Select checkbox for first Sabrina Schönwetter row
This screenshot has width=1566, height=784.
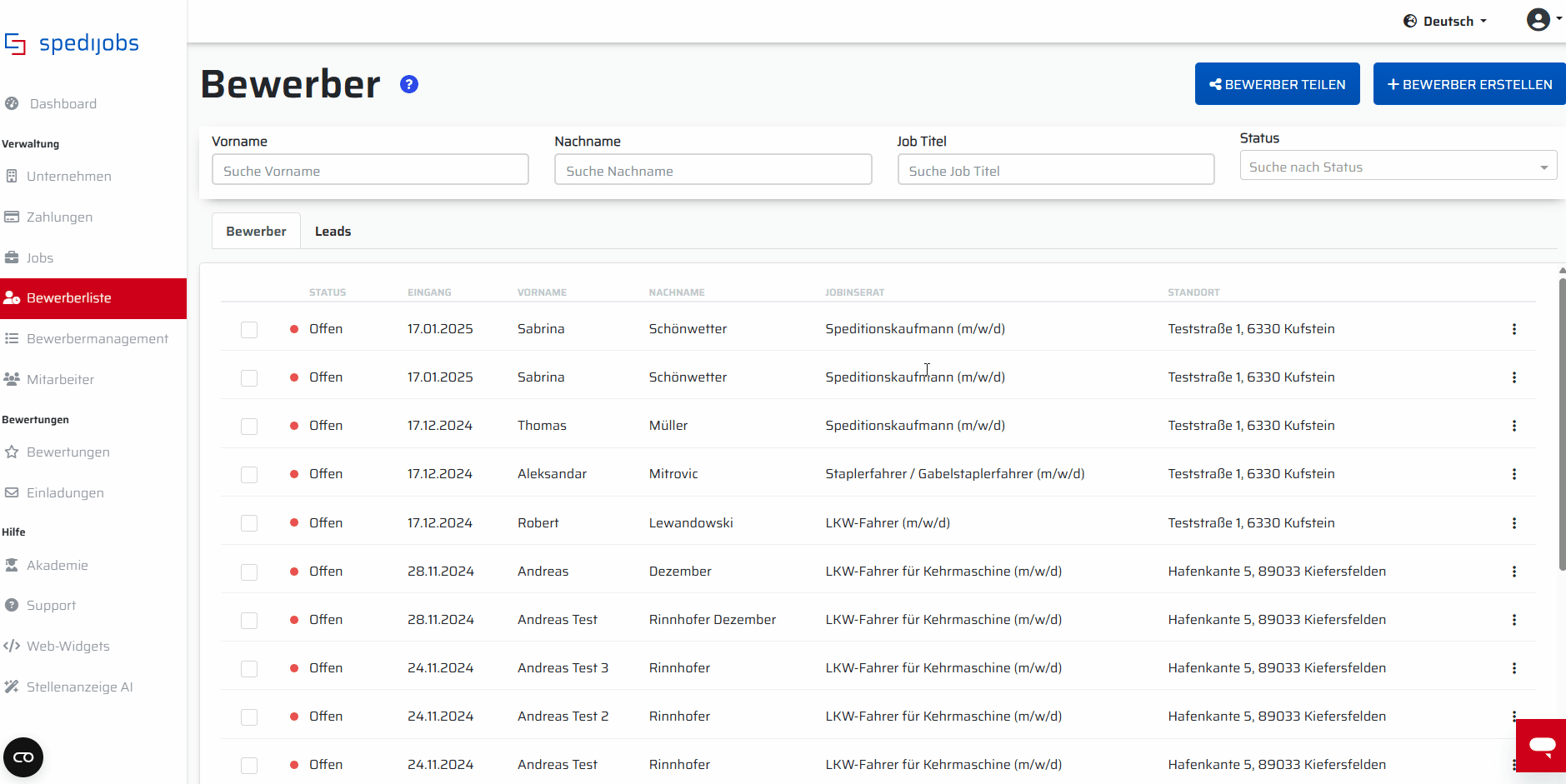(x=249, y=330)
